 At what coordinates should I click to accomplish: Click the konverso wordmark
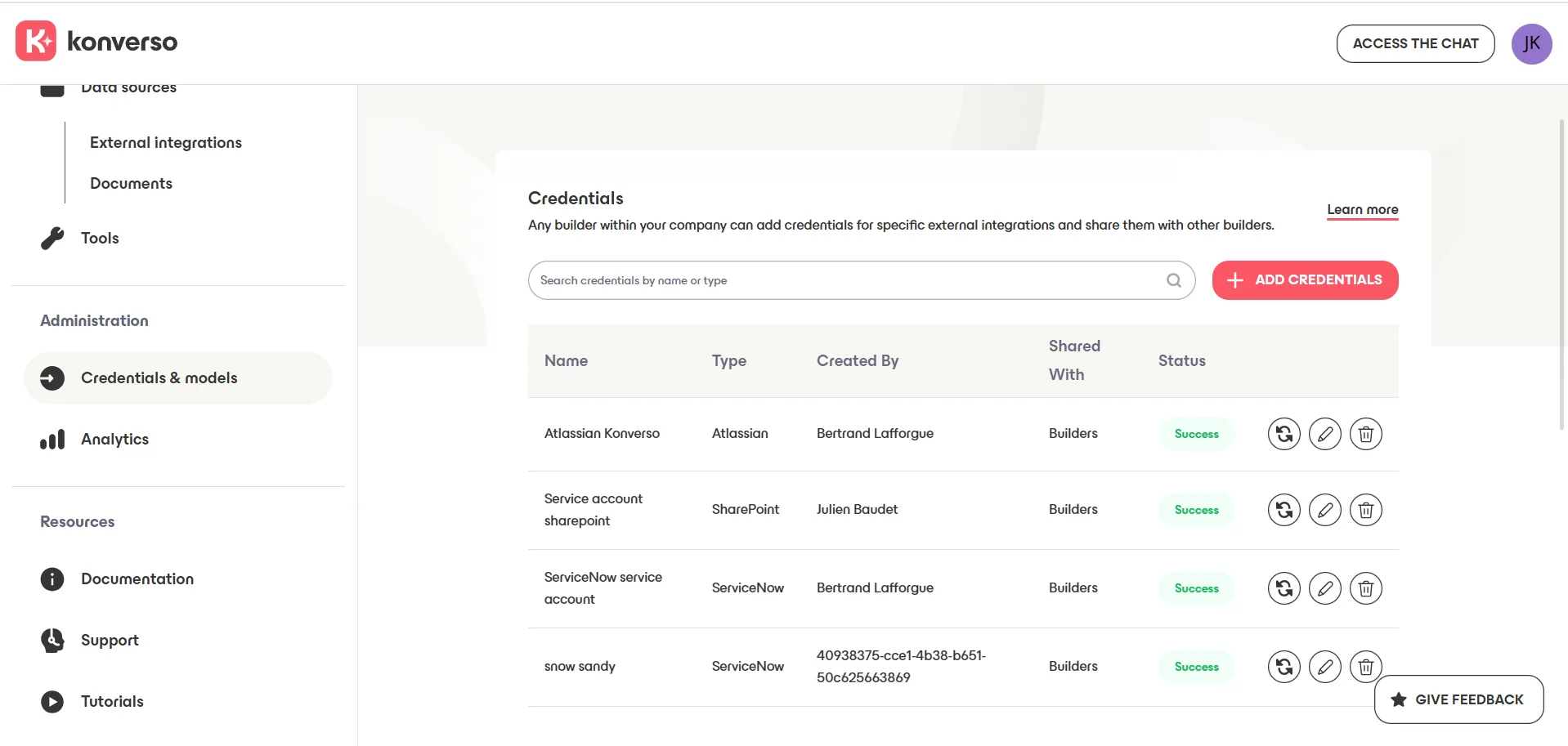pos(122,41)
